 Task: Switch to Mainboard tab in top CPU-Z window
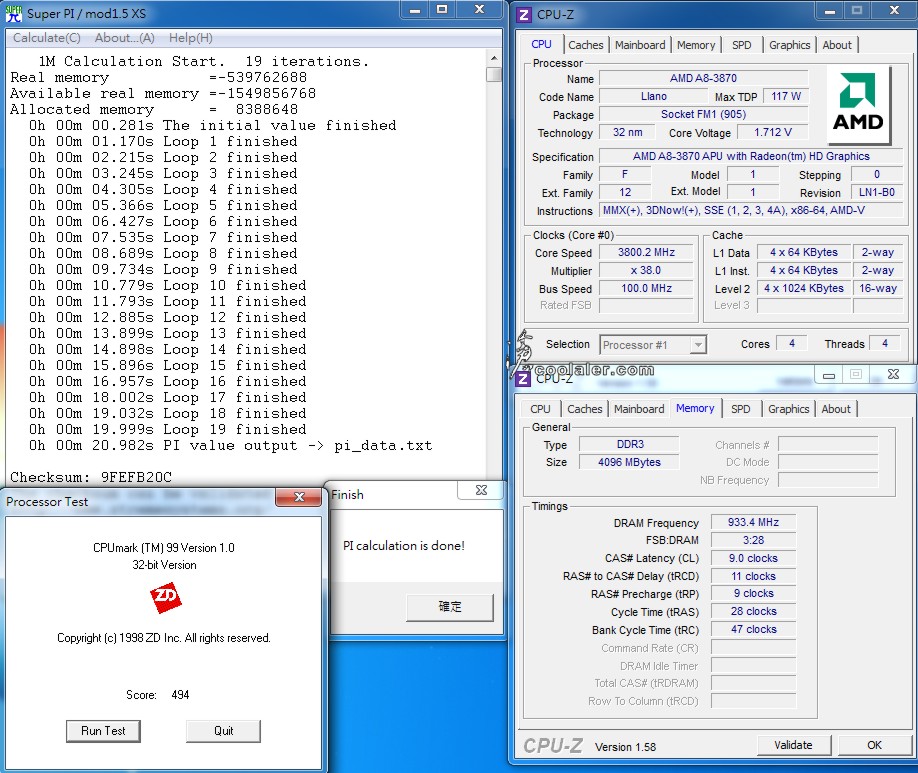click(x=640, y=45)
